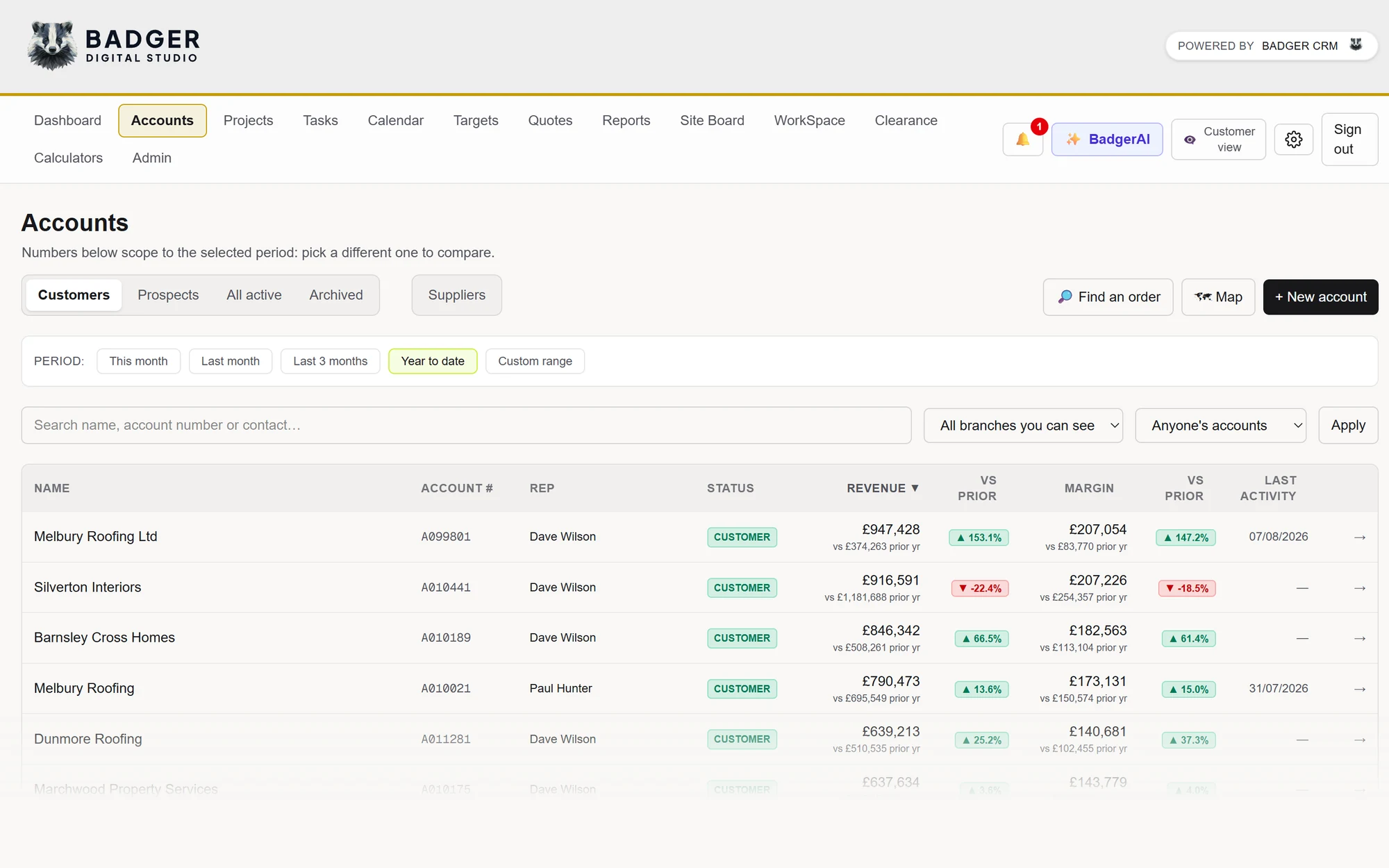The height and width of the screenshot is (868, 1389).
Task: Click Sign out
Action: click(1349, 140)
